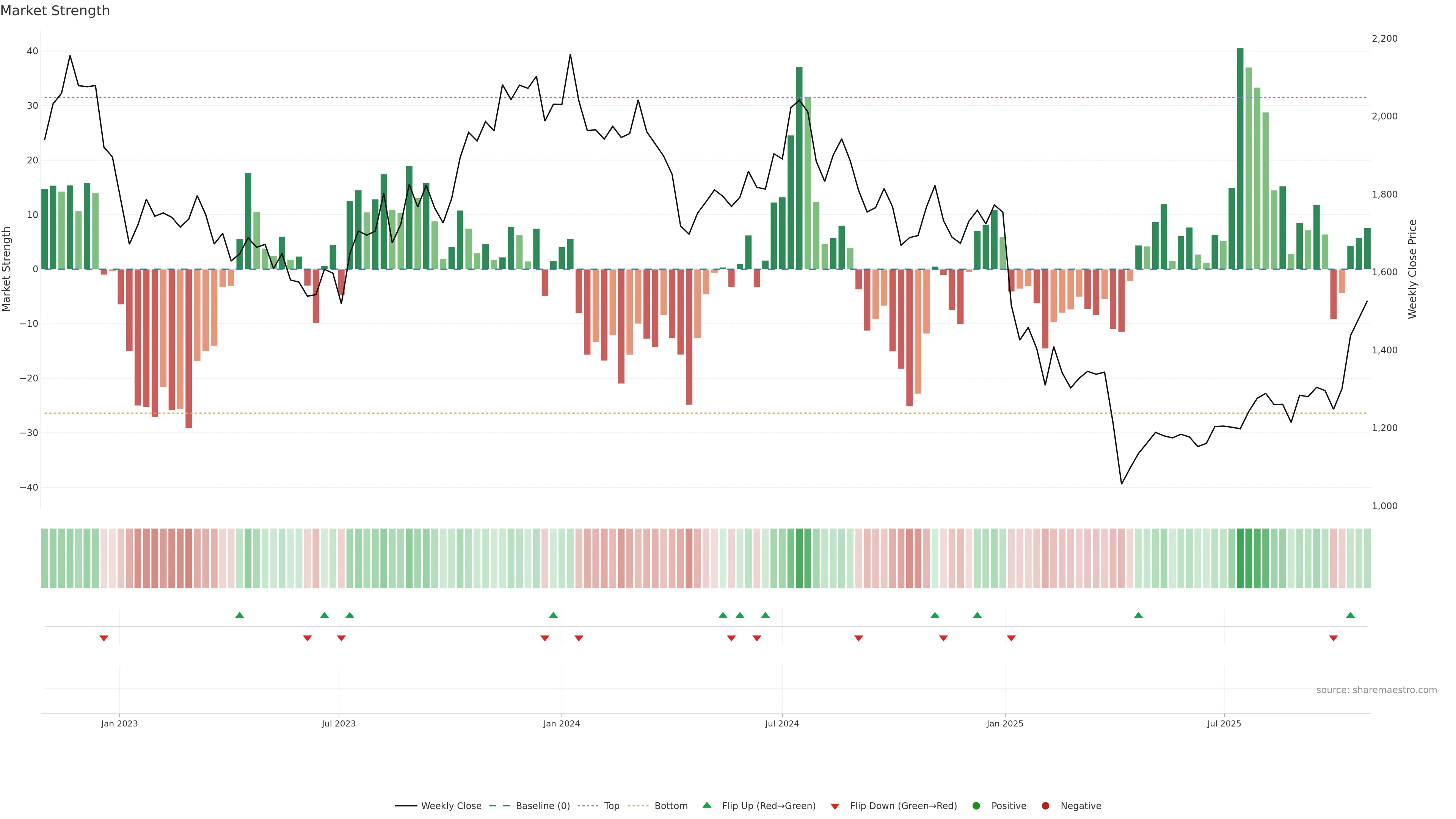1456x819 pixels.
Task: Click the leftmost green flip-up triangle marker
Action: tap(240, 615)
